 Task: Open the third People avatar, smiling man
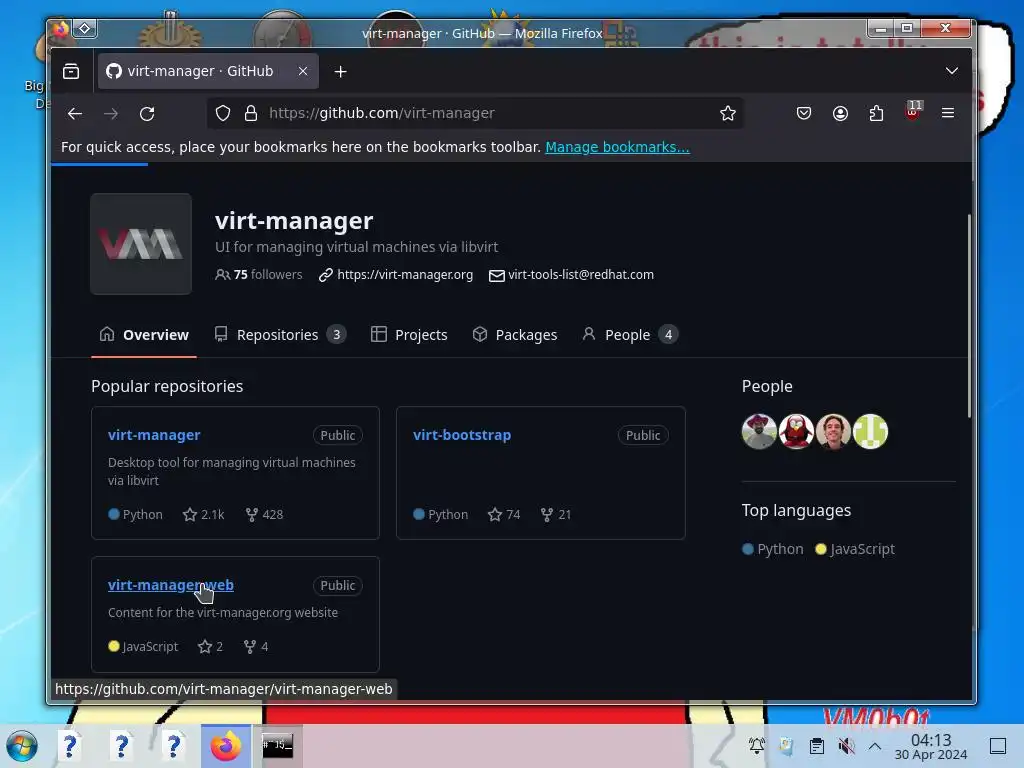833,432
